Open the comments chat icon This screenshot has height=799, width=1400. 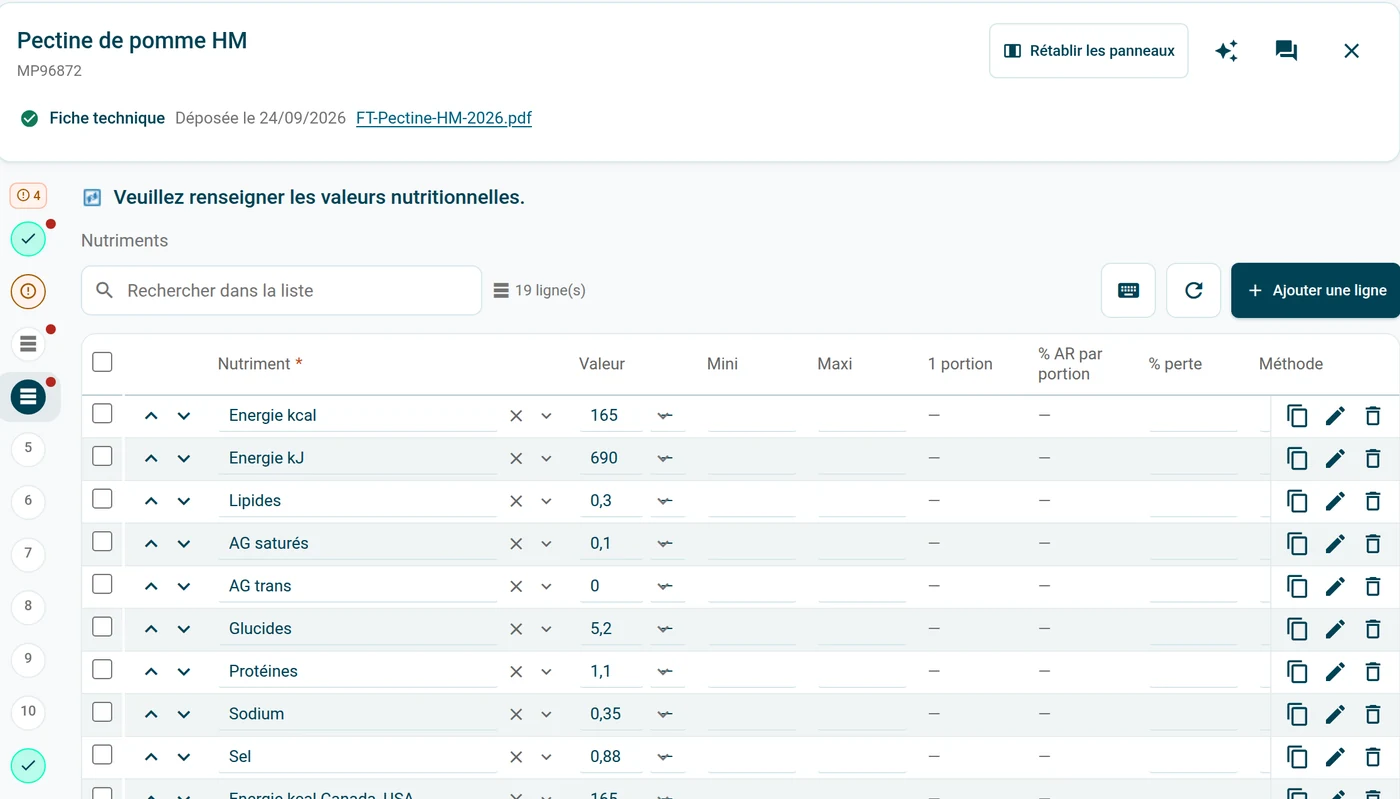[1287, 51]
